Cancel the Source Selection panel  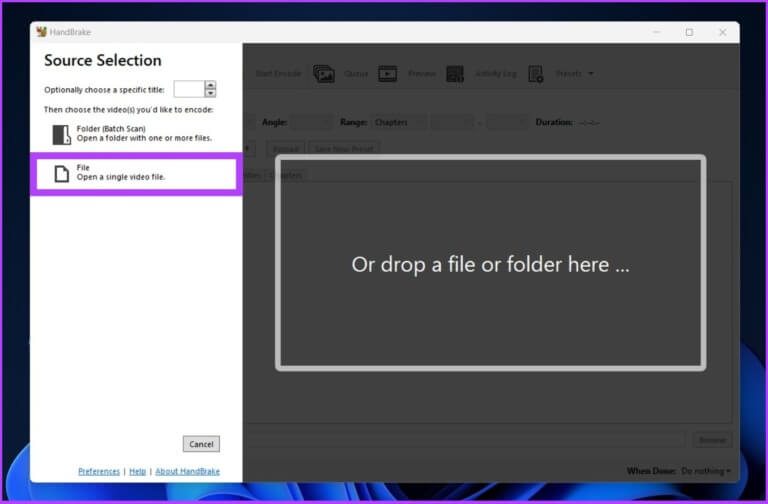201,444
